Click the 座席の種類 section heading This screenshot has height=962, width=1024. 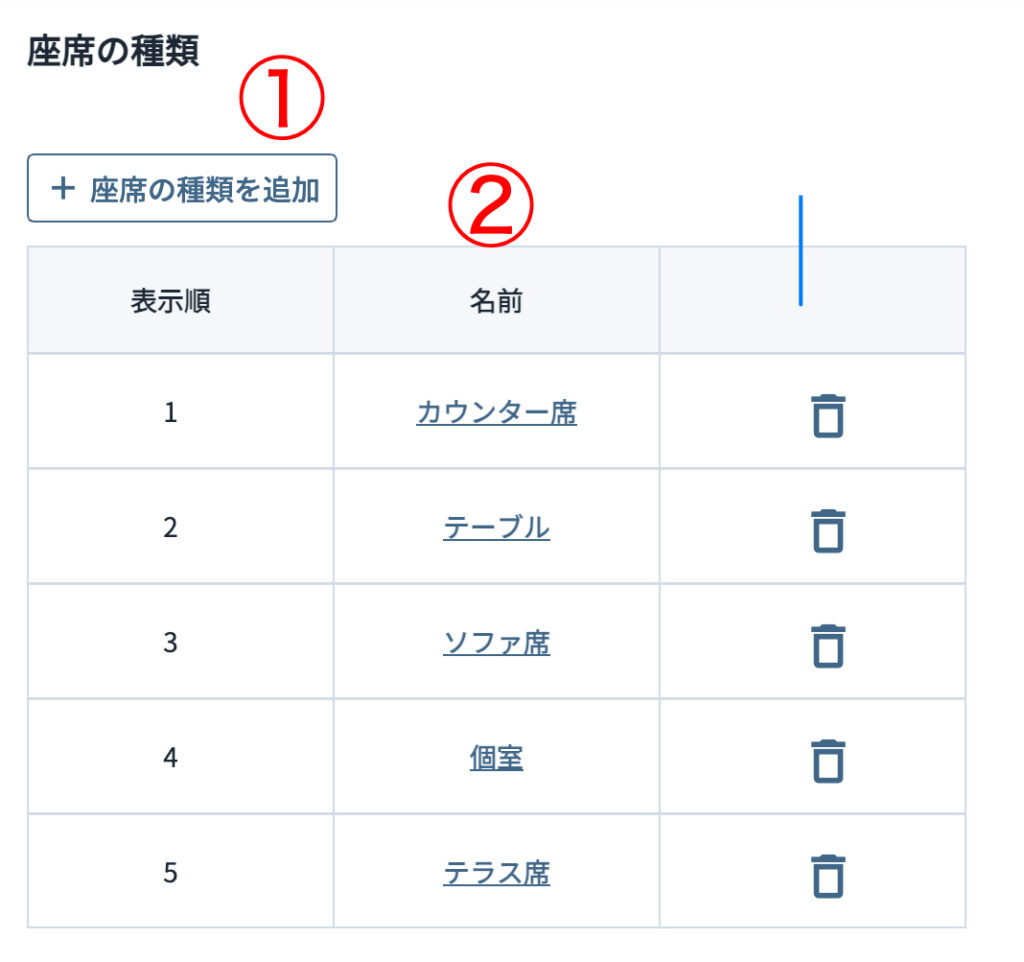click(113, 52)
